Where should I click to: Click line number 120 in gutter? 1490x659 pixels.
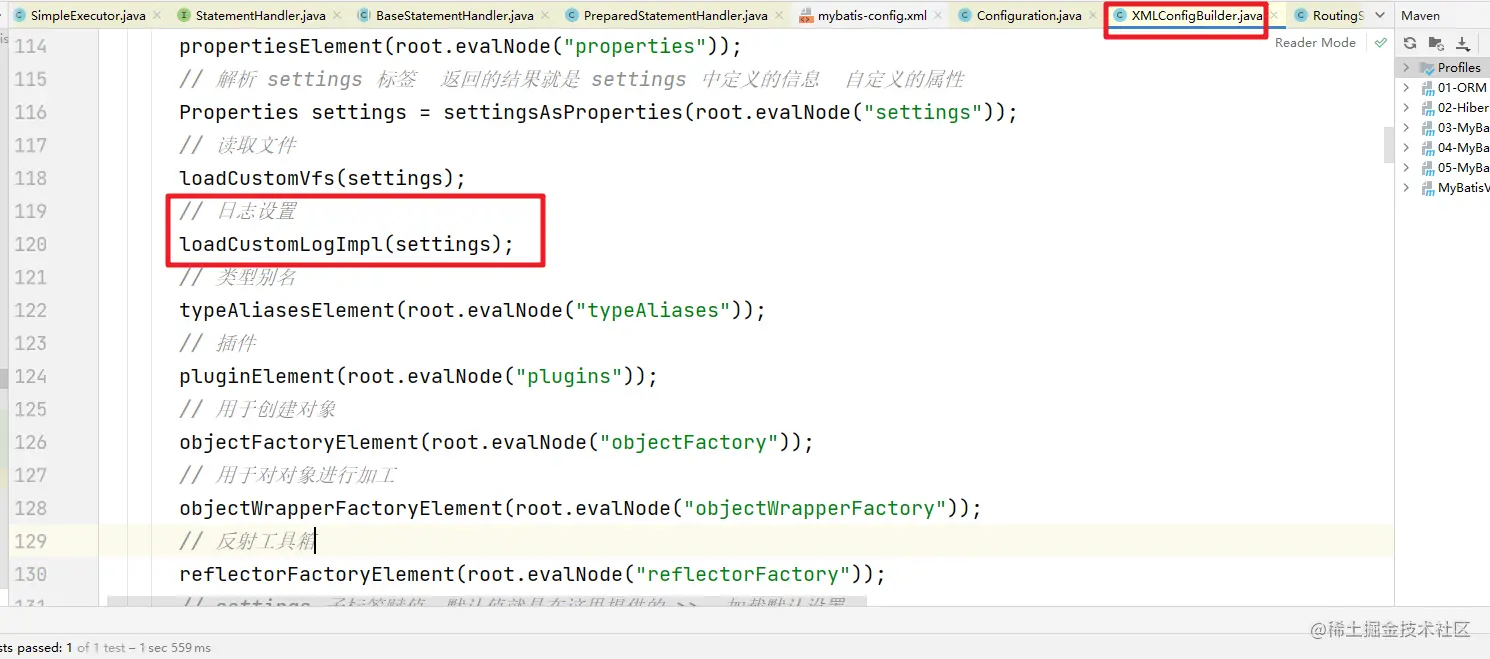[31, 244]
